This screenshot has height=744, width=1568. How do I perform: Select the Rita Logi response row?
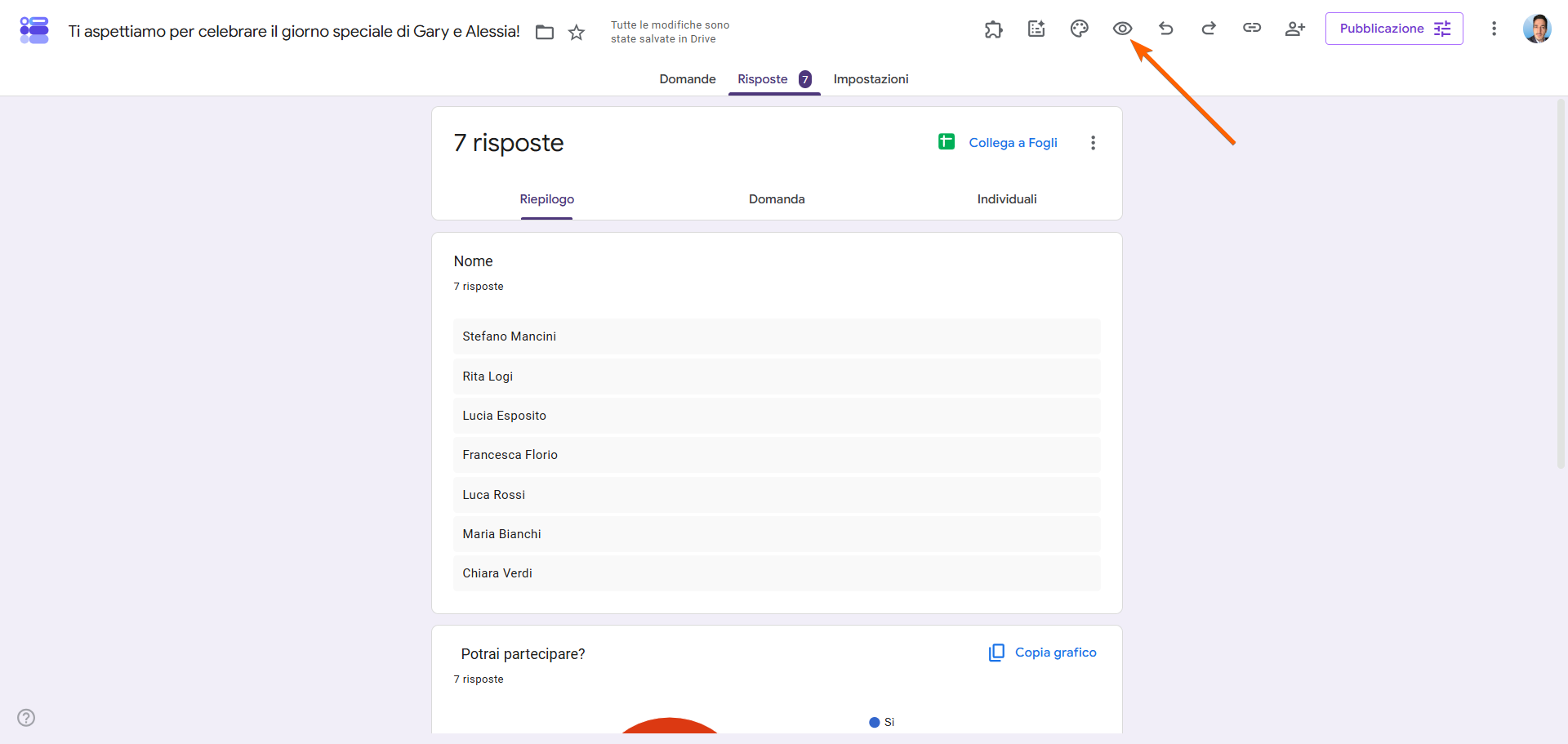777,376
